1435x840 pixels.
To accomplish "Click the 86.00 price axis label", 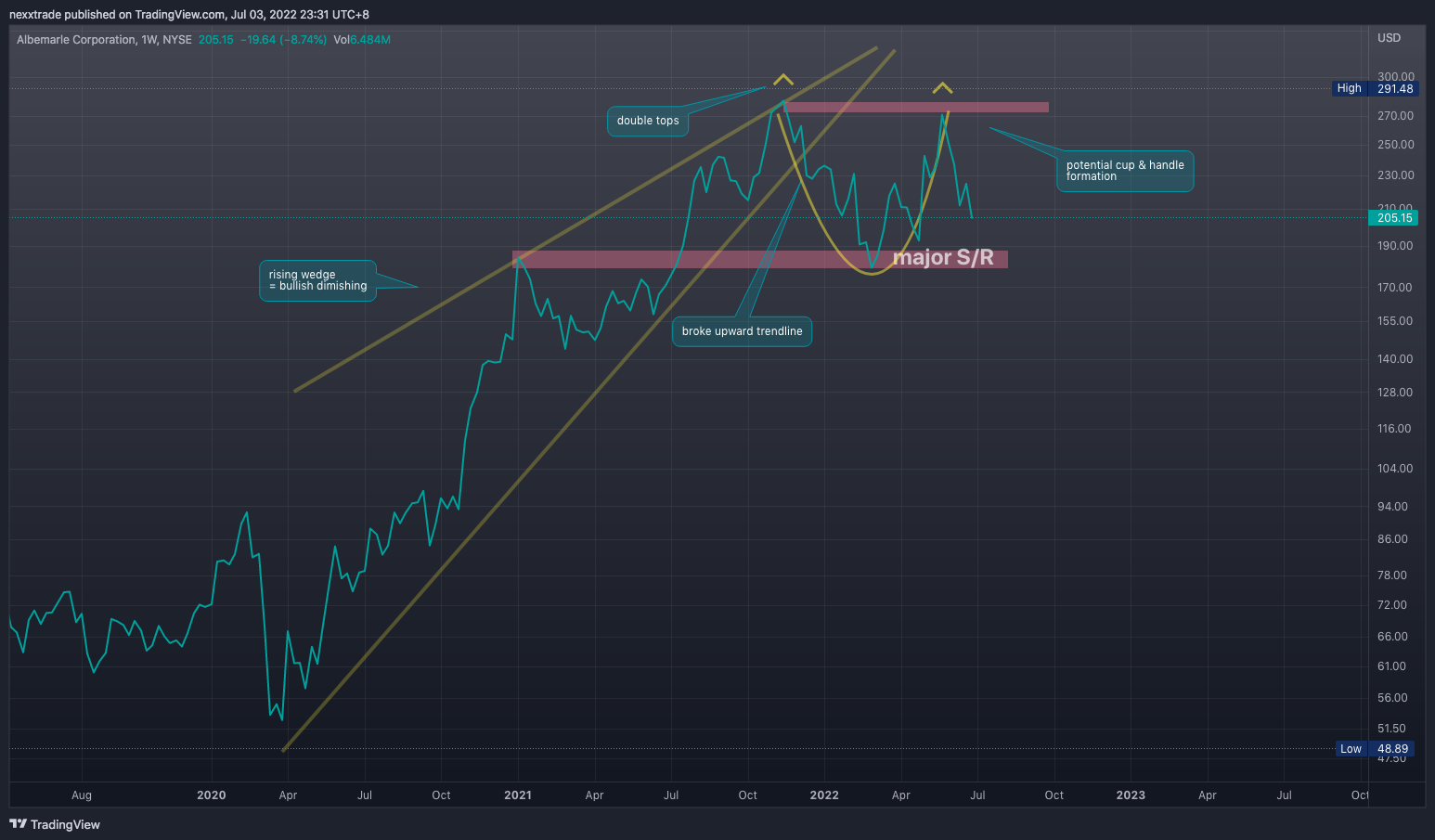I will click(1392, 539).
